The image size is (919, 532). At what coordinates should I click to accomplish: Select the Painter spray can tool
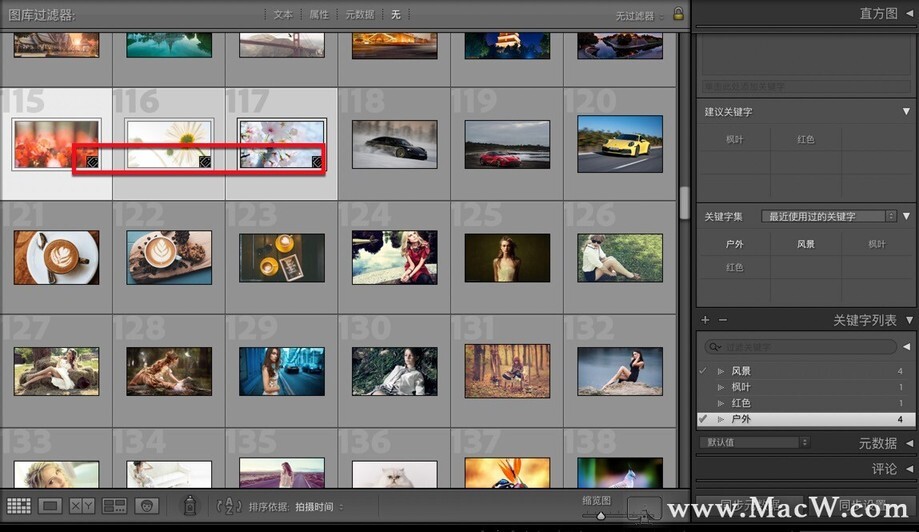tap(189, 507)
